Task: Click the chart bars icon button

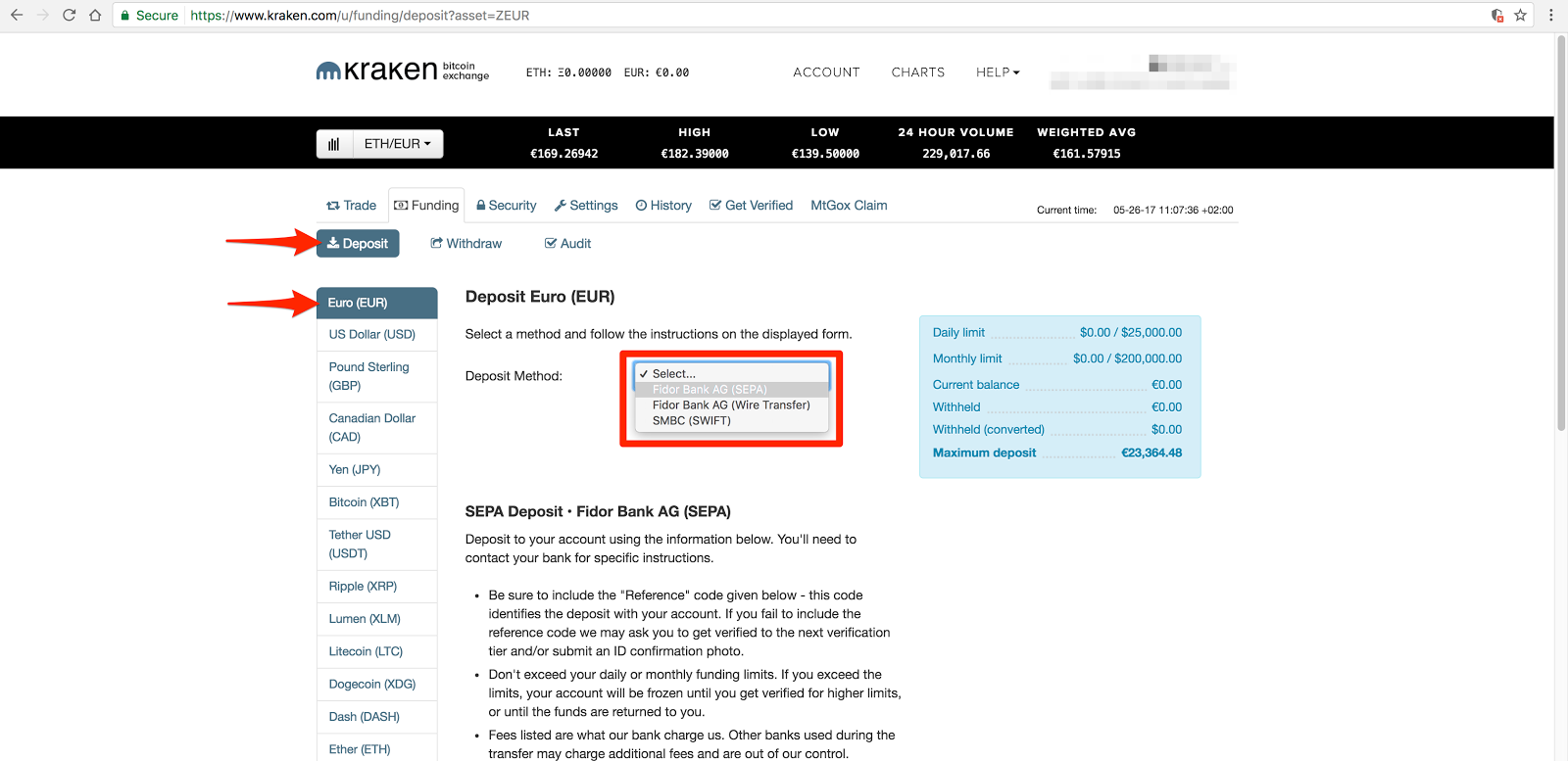Action: (334, 144)
